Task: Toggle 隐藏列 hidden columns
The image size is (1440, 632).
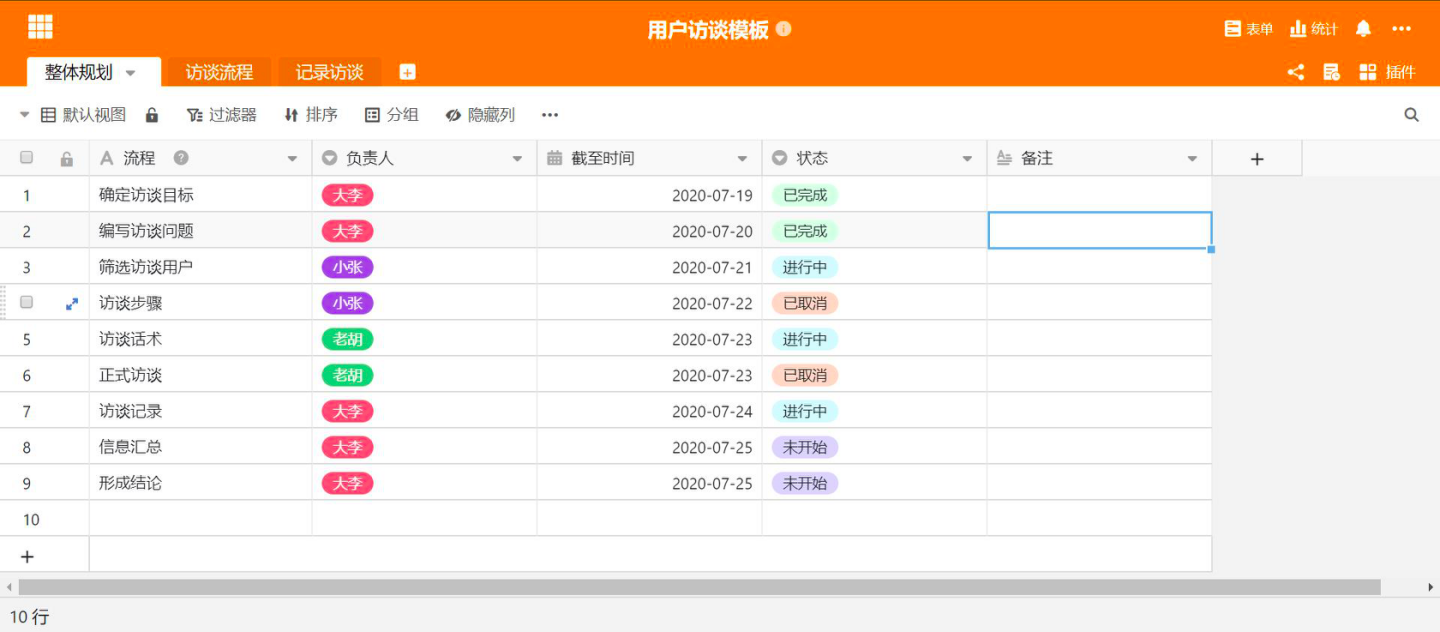Action: coord(480,115)
